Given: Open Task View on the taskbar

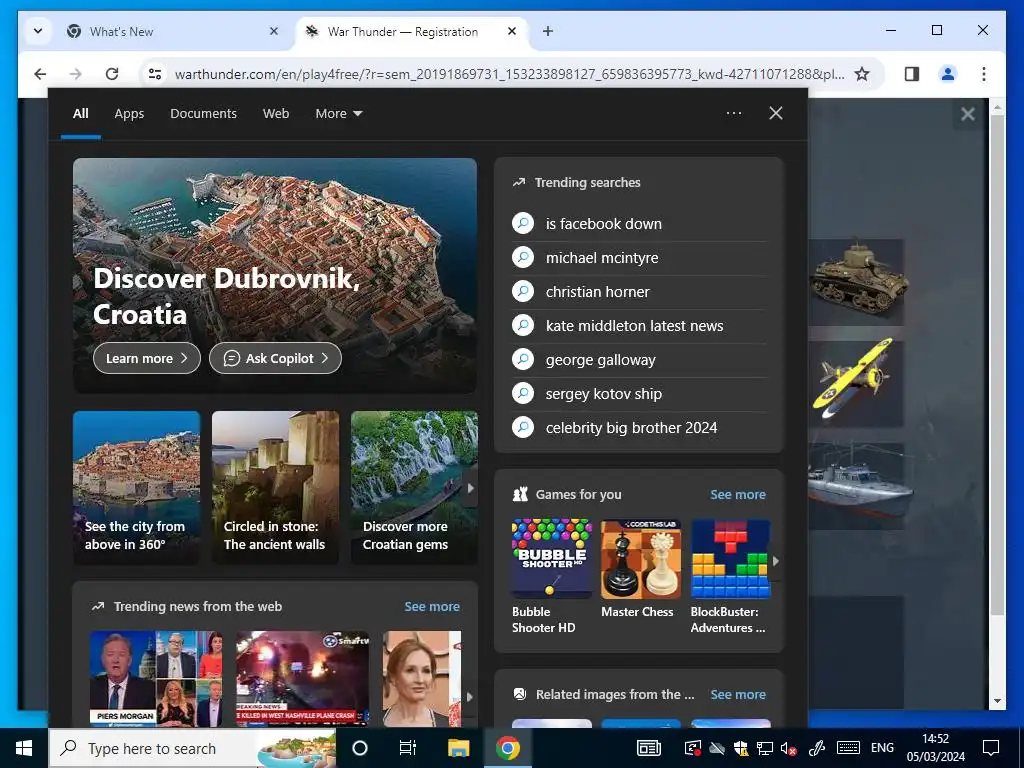Looking at the screenshot, I should point(408,748).
